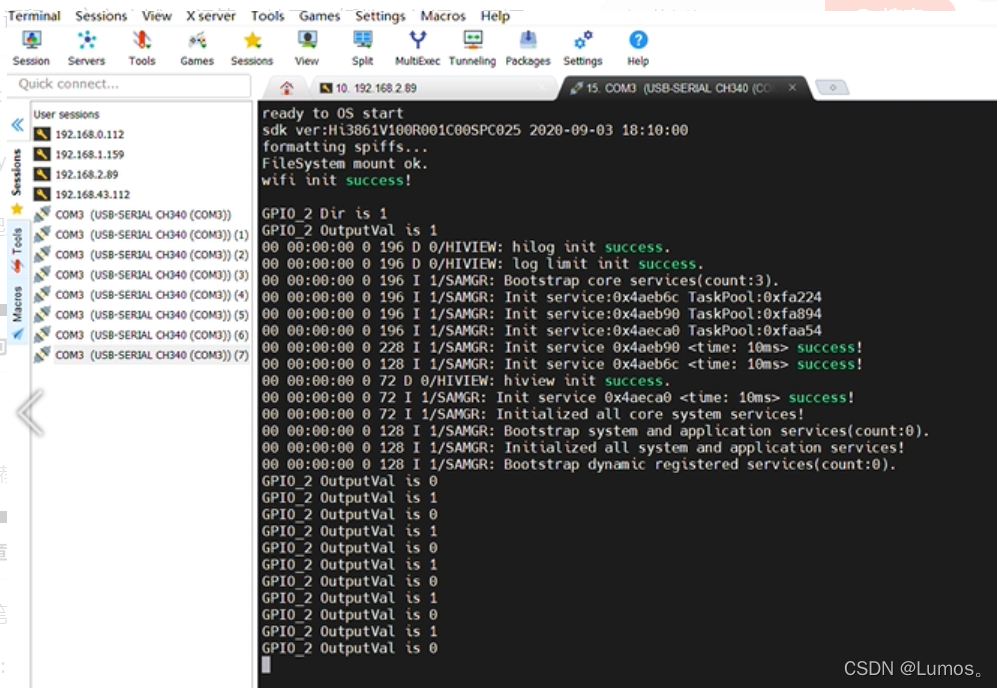Open the Games menu
This screenshot has width=997, height=688.
pyautogui.click(x=319, y=16)
